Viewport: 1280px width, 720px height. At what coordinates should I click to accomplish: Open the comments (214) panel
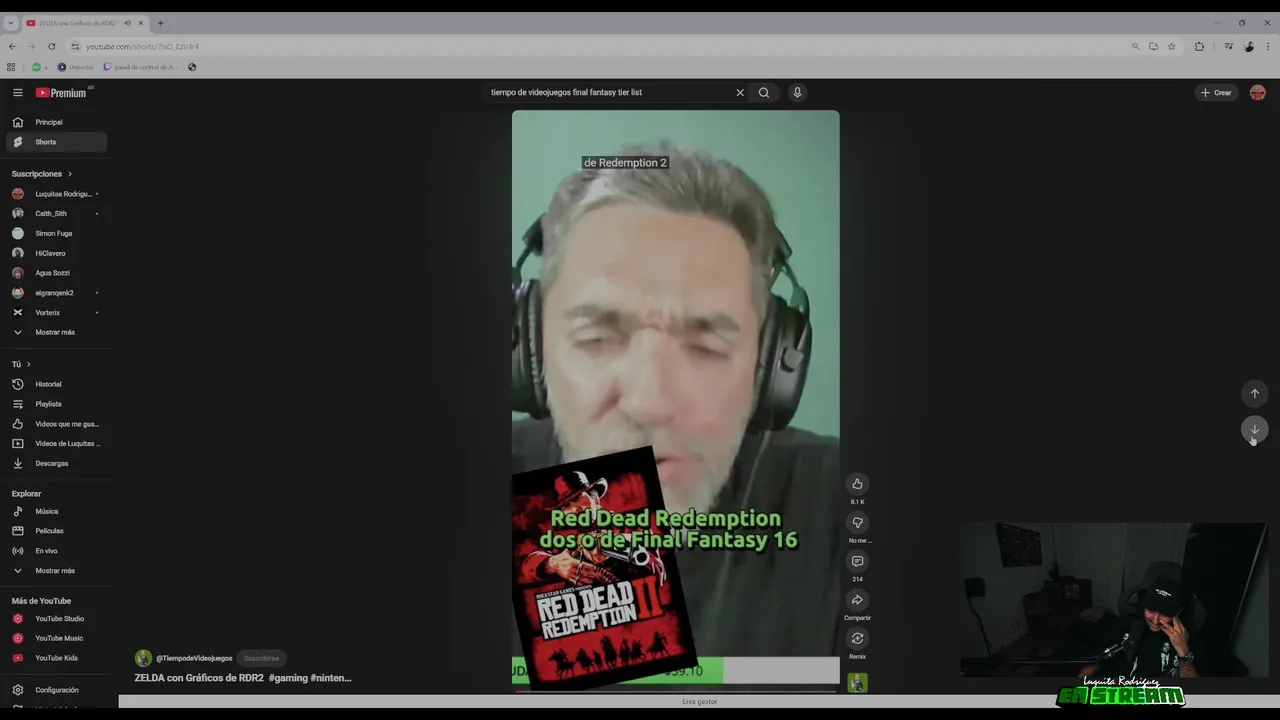click(x=857, y=561)
